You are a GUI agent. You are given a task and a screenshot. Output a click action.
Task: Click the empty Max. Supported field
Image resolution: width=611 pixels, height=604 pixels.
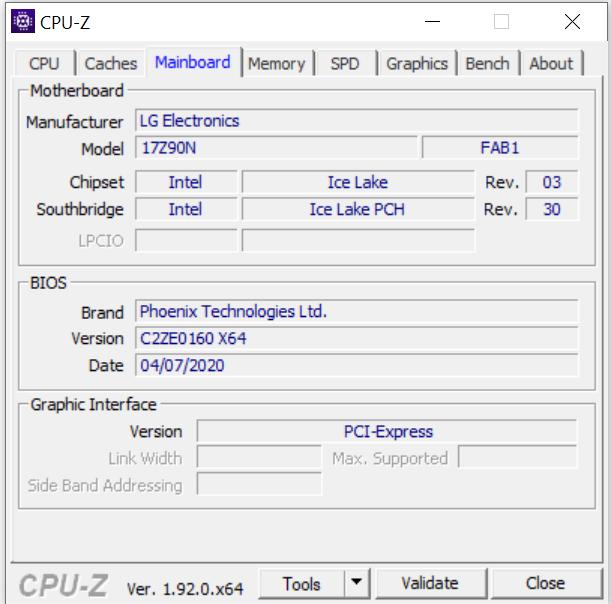point(518,457)
